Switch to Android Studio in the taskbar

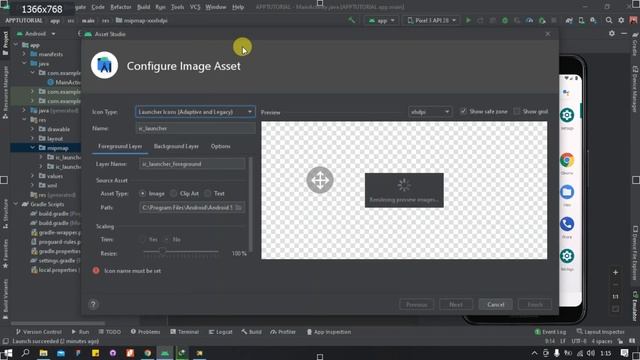165,353
